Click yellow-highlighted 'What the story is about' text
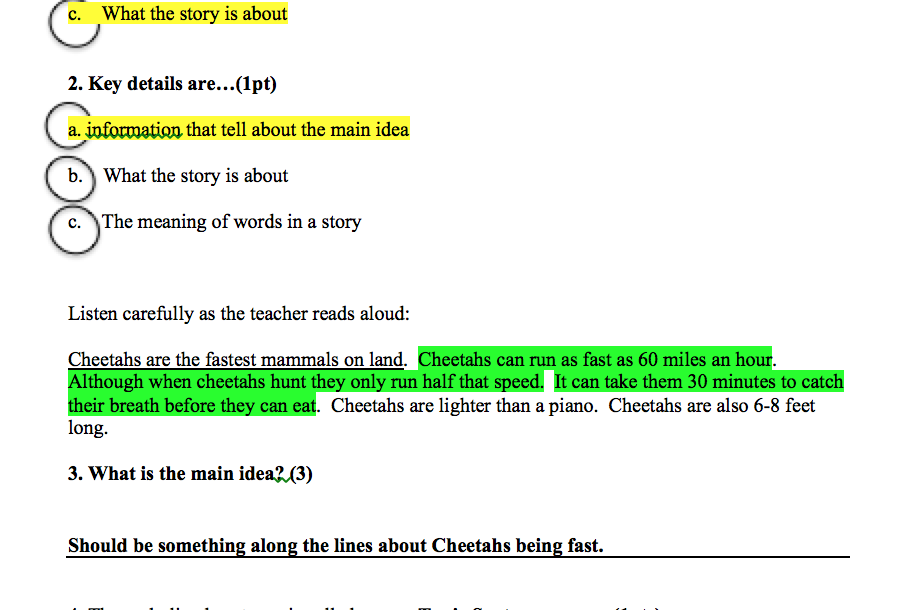Screen dimensions: 904x610 [195, 14]
